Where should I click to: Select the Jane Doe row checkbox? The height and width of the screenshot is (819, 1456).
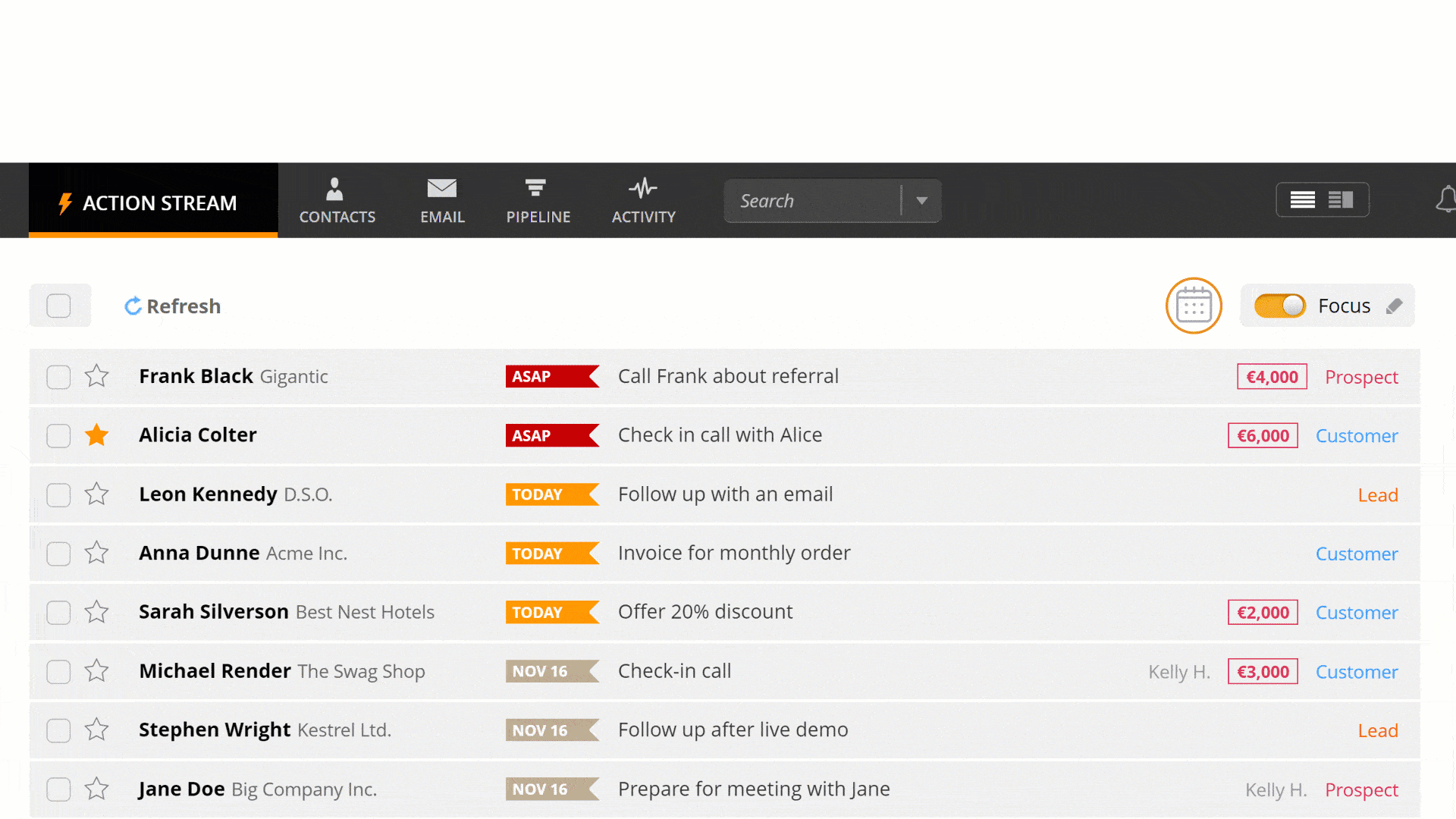pos(58,790)
